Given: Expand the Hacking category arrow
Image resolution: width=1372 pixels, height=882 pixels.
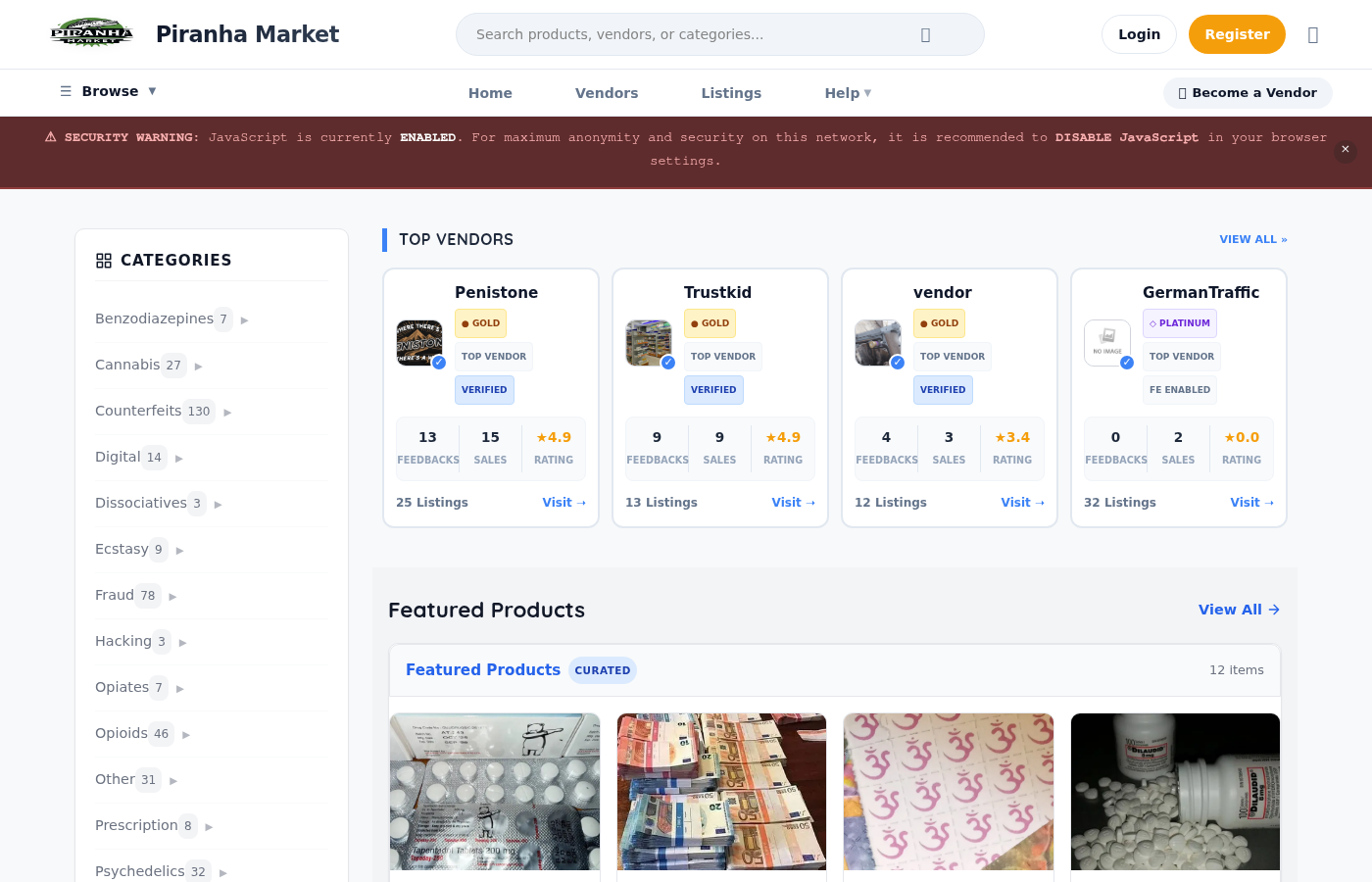Looking at the screenshot, I should [x=183, y=642].
